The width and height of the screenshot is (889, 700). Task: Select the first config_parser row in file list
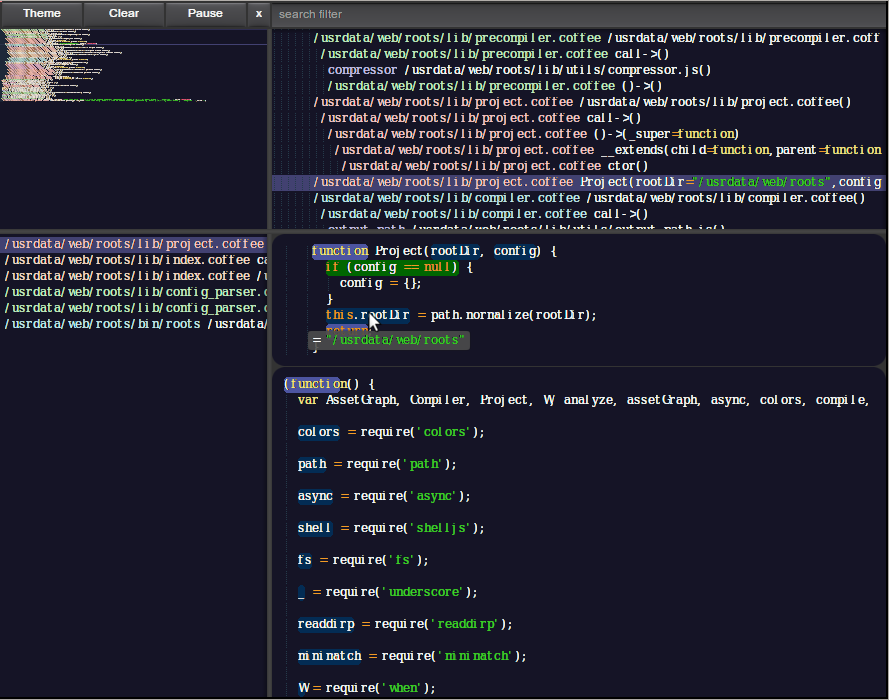point(134,292)
